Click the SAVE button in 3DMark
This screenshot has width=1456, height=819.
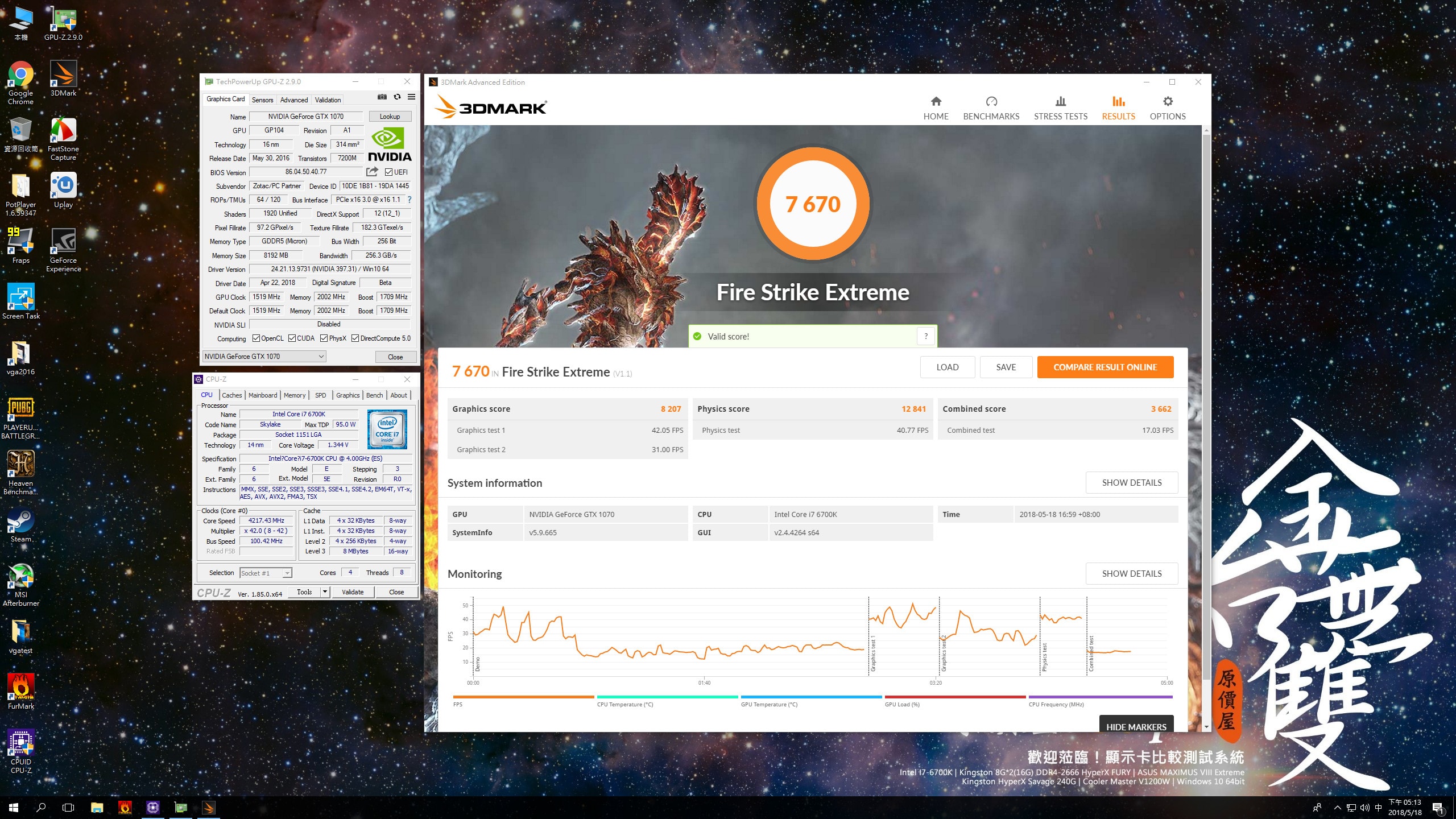1006,367
